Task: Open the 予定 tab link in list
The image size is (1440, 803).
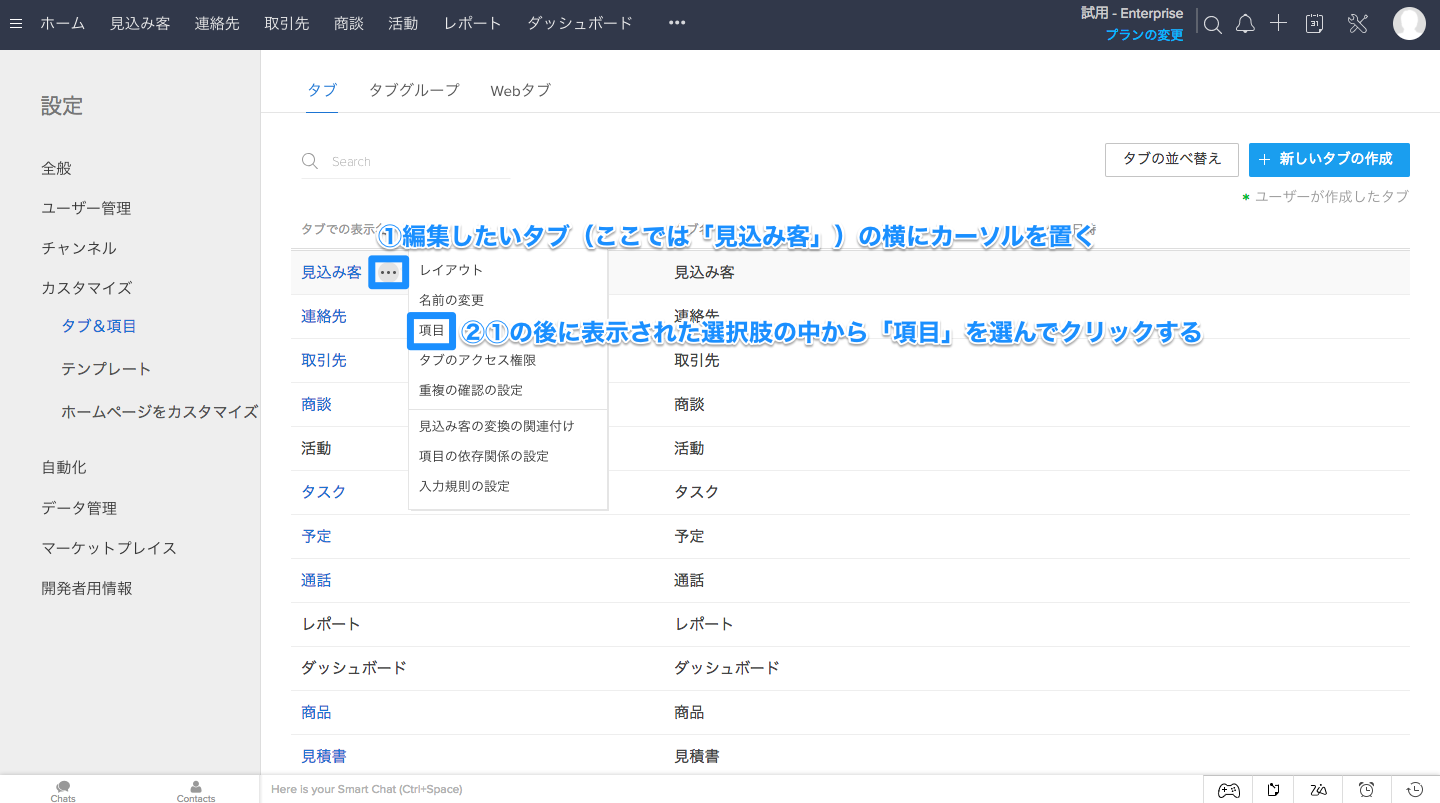Action: pyautogui.click(x=316, y=536)
